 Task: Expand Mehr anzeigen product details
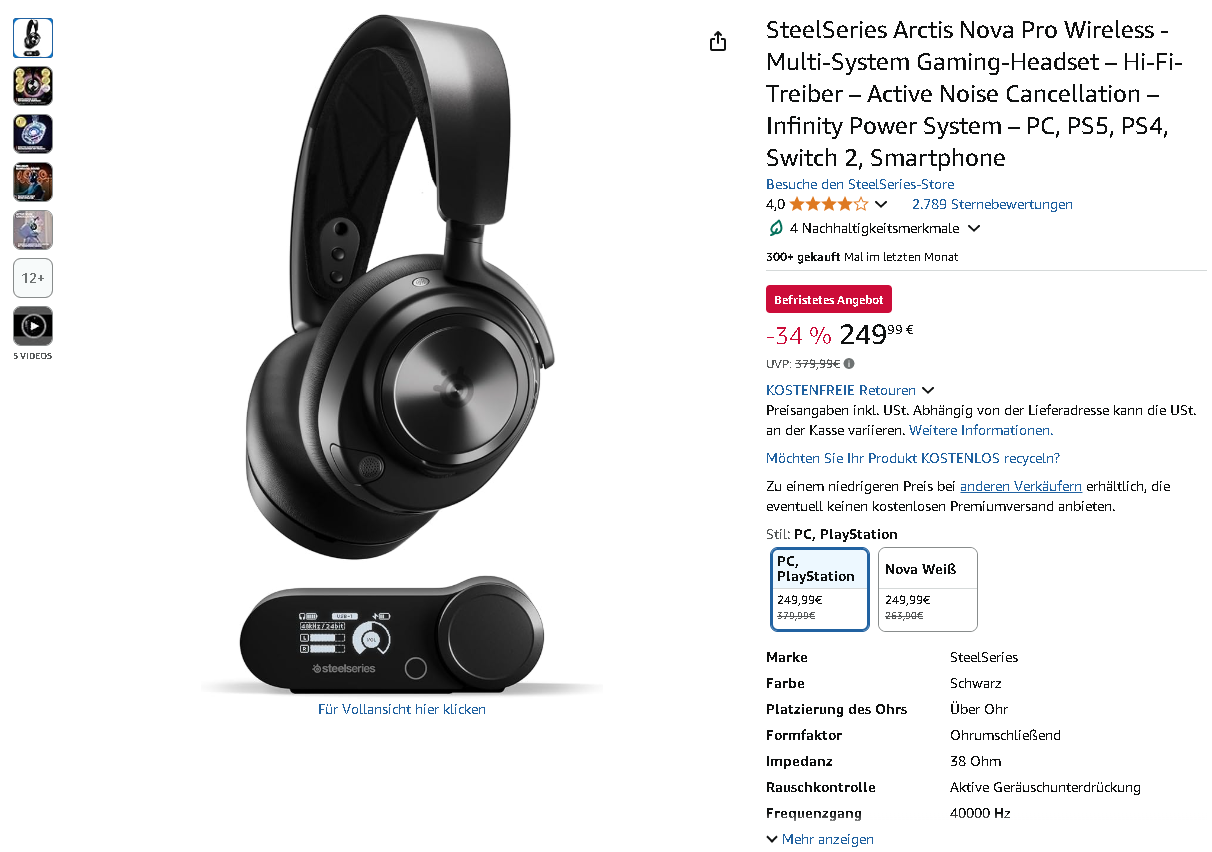pos(820,839)
